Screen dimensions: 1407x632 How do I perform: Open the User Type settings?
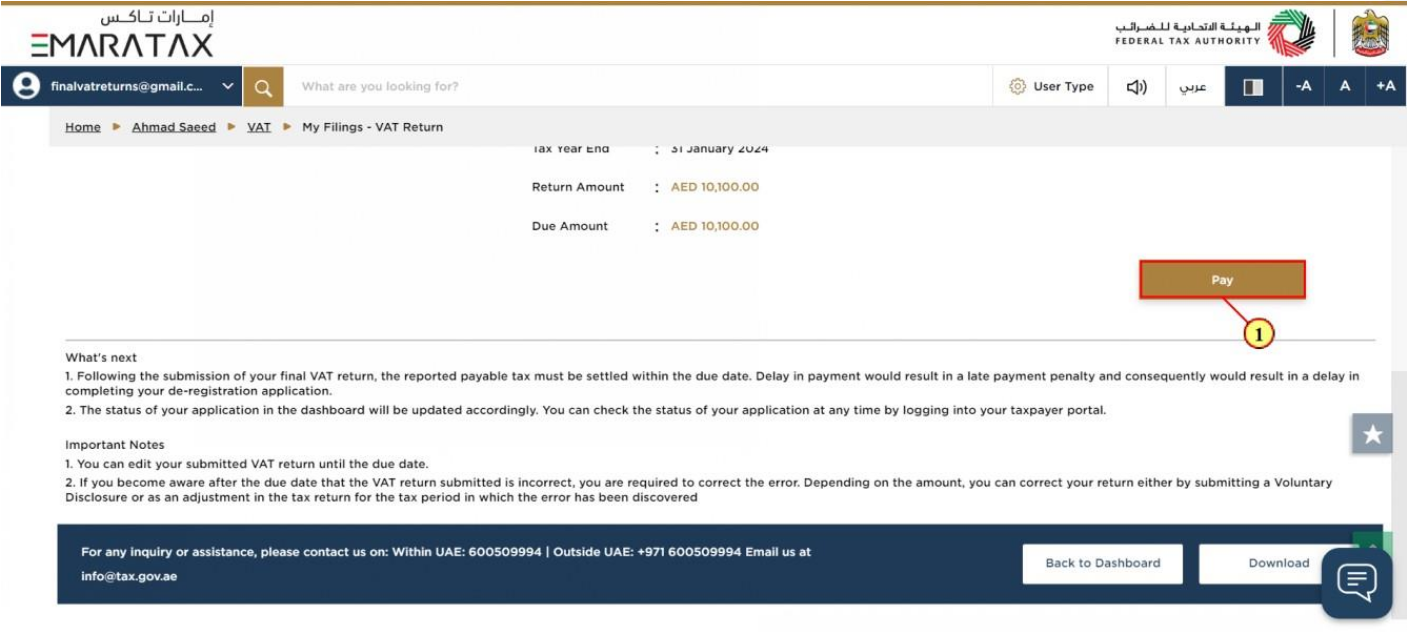pos(1051,87)
